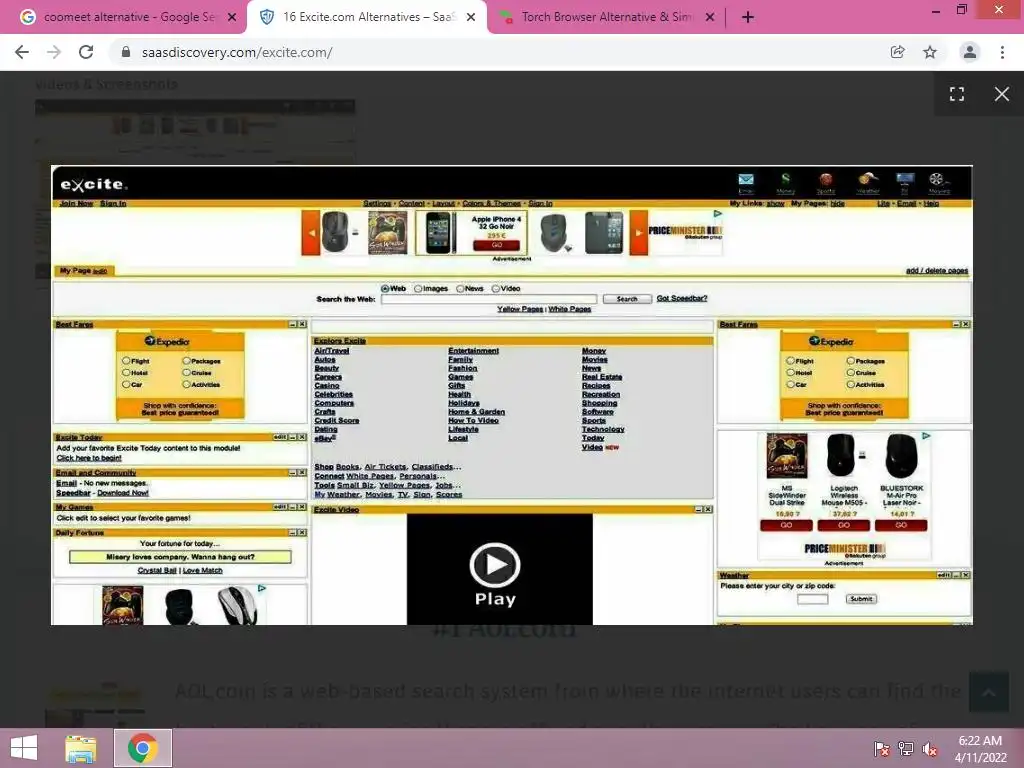Select the Web search radio button
Image resolution: width=1024 pixels, height=768 pixels.
pyautogui.click(x=385, y=289)
